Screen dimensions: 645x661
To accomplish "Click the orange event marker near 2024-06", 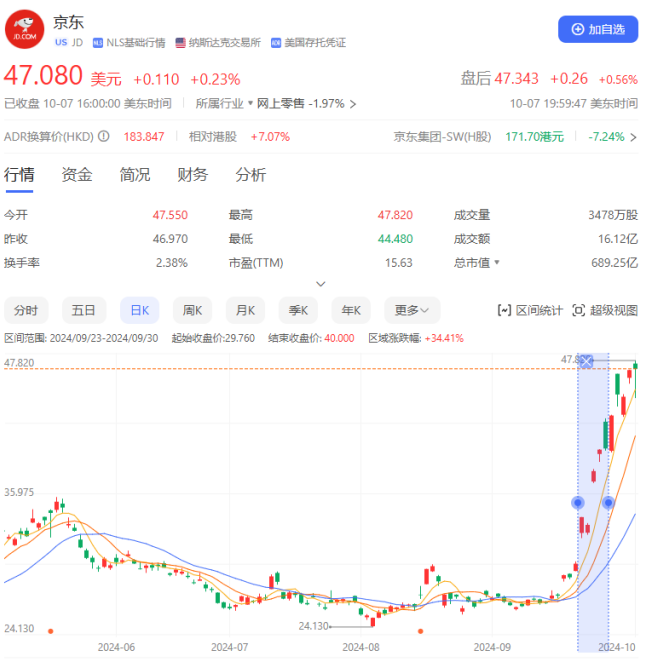I will click(x=51, y=631).
